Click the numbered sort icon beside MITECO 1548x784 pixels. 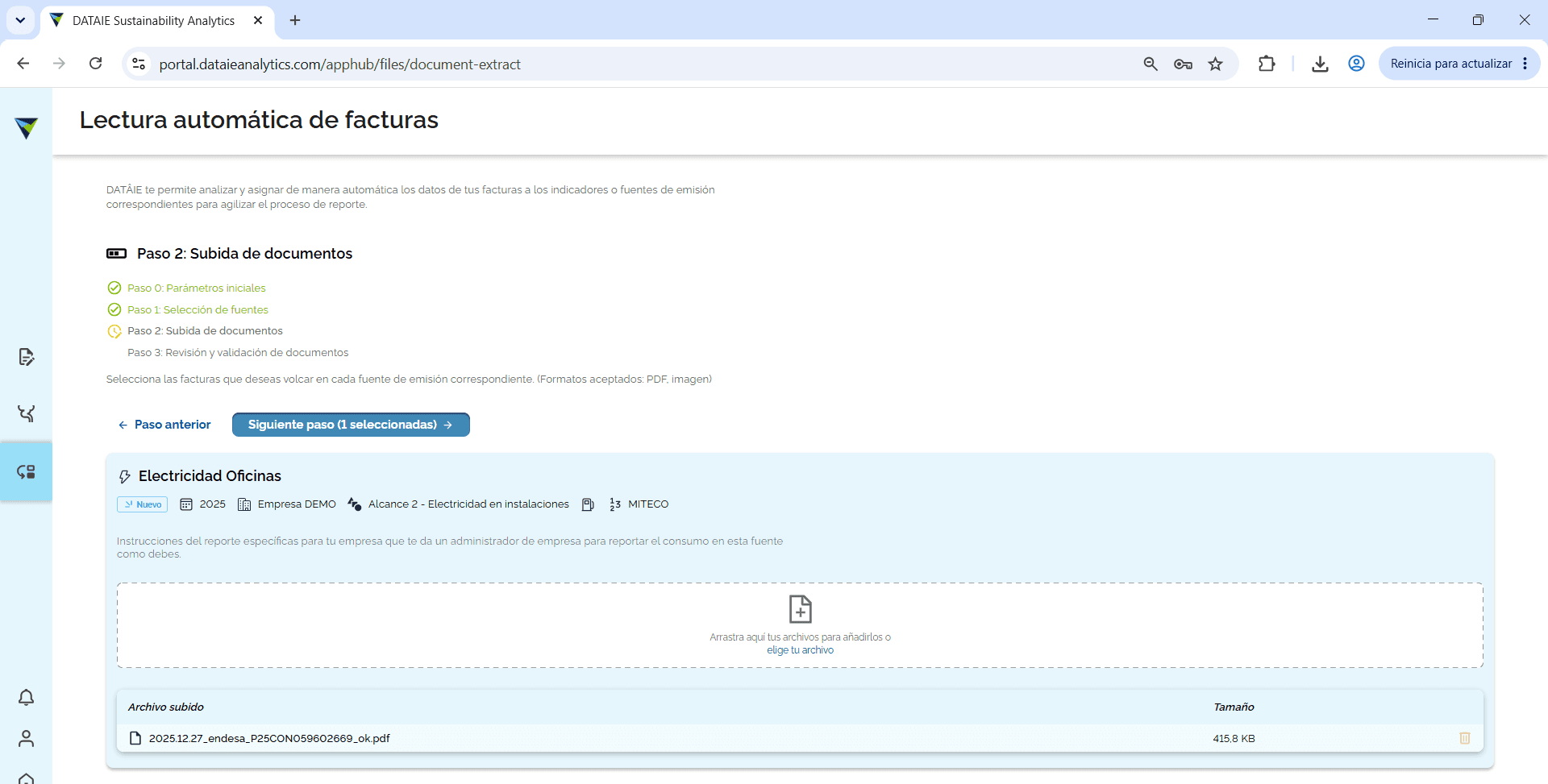(615, 504)
